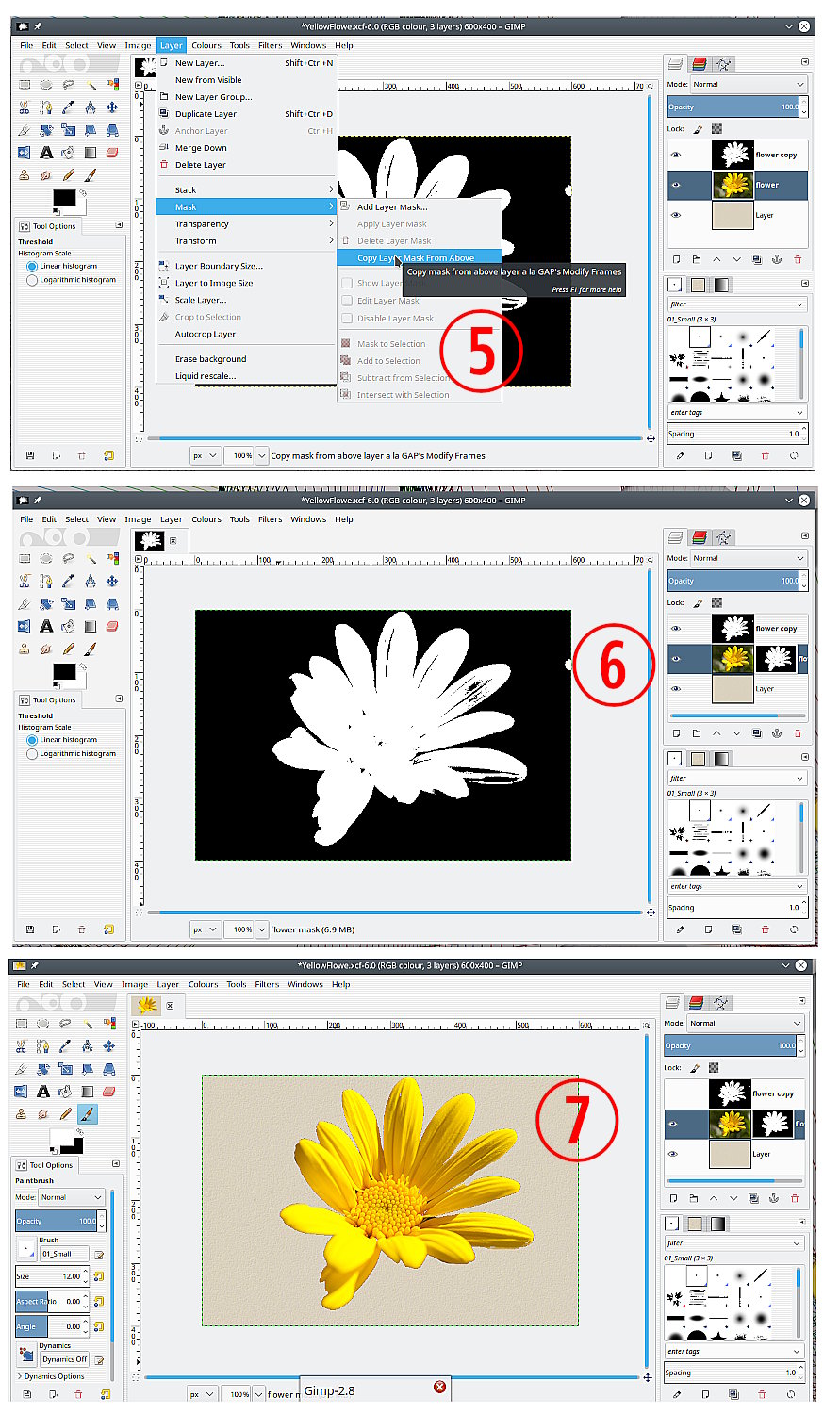
Task: Open the Transparency submenu in the Layer menu
Action: point(246,224)
